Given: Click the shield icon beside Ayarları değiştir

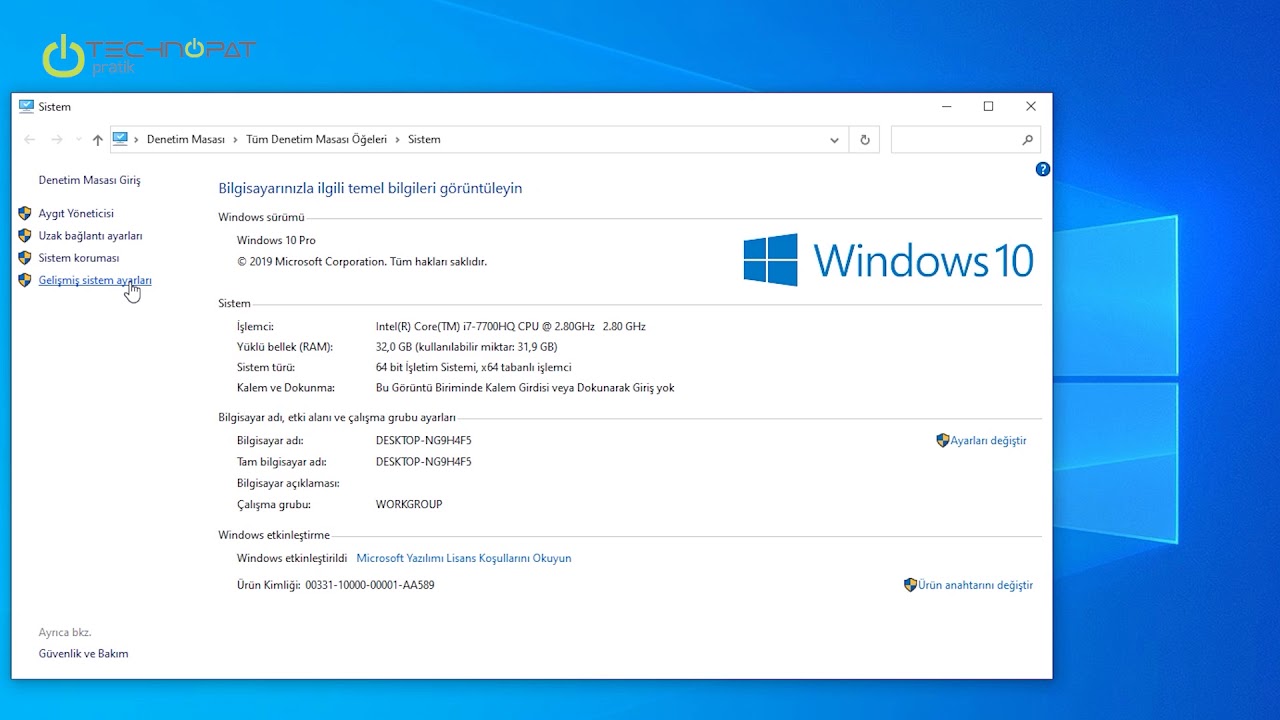Looking at the screenshot, I should tap(942, 440).
